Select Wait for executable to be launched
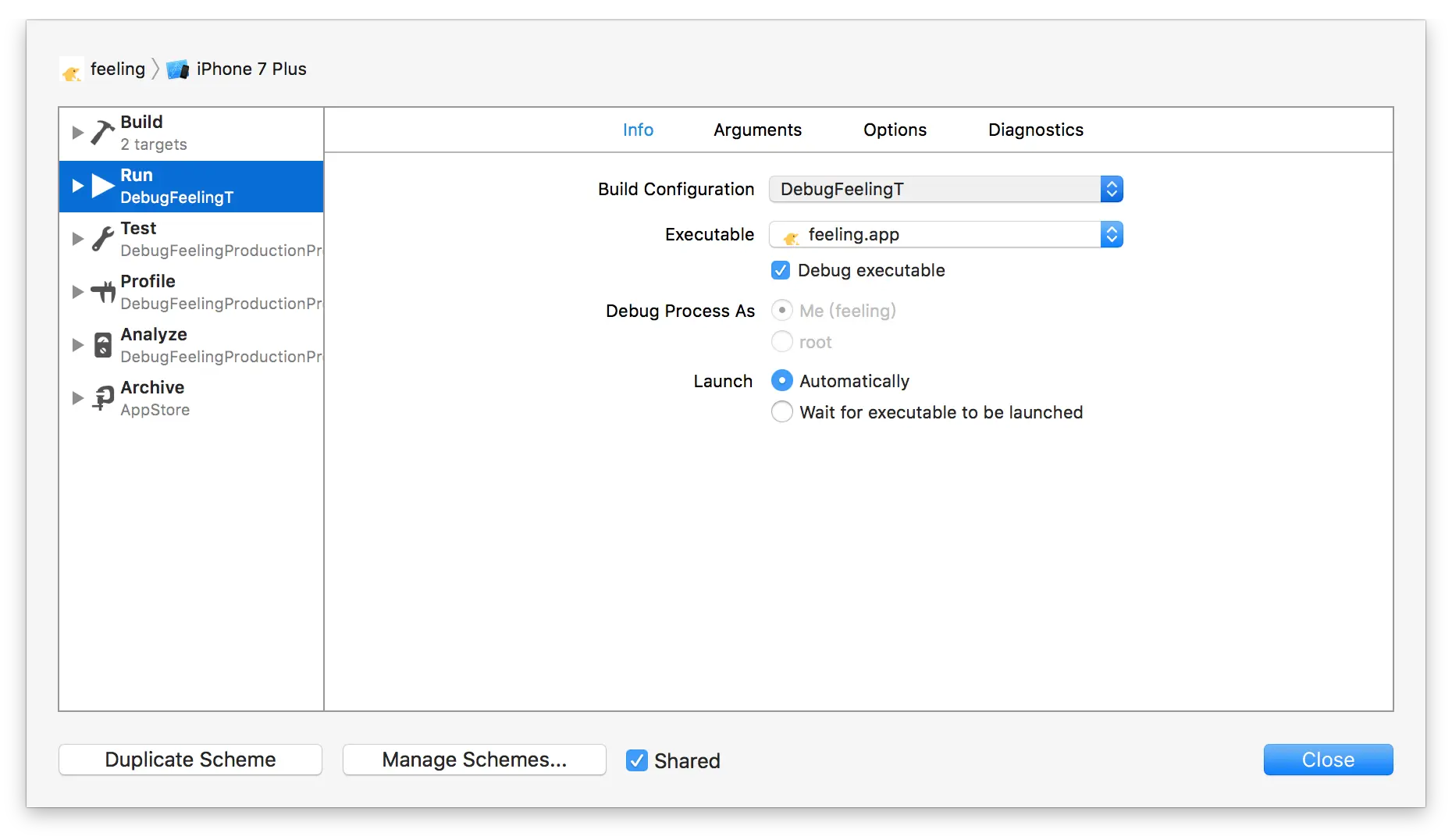This screenshot has height=840, width=1452. [781, 412]
